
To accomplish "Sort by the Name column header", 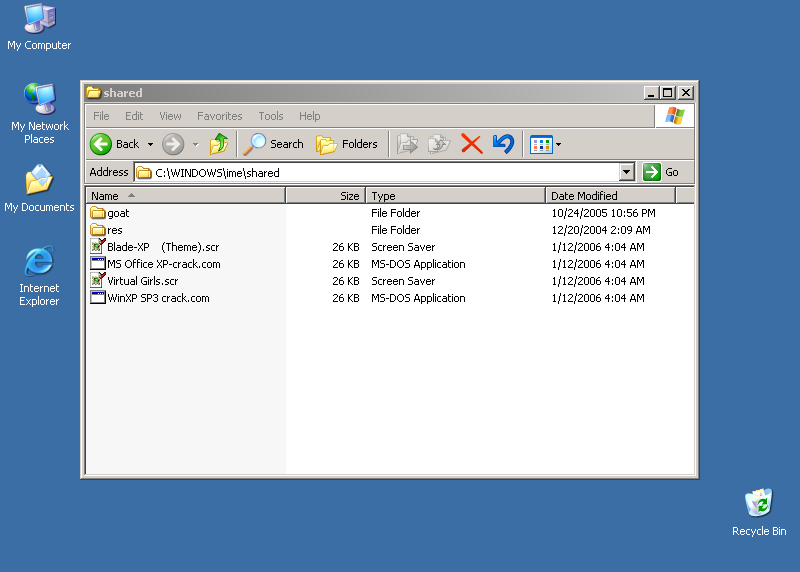I will [186, 196].
